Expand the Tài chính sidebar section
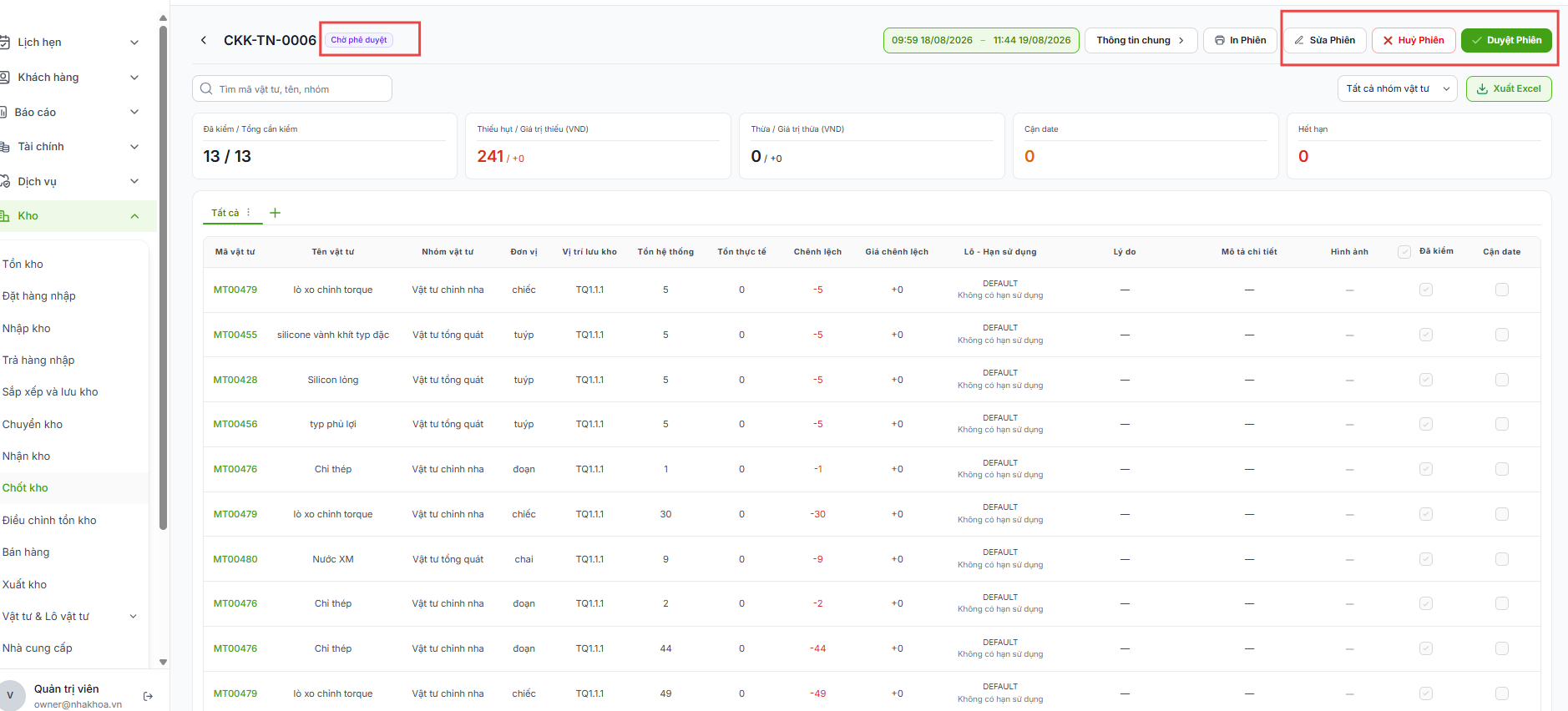The image size is (1568, 711). [x=134, y=147]
